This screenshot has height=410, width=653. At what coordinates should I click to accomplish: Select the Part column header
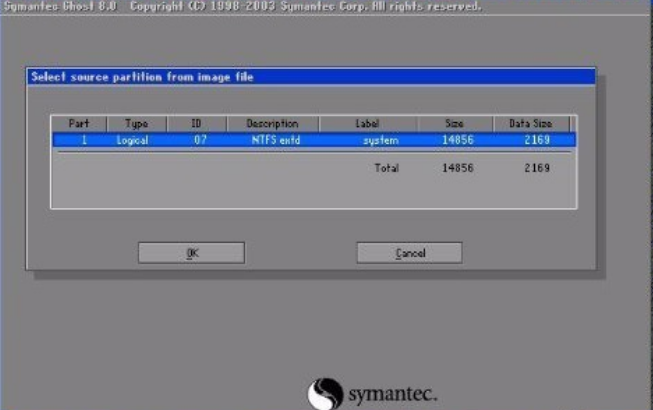point(79,124)
